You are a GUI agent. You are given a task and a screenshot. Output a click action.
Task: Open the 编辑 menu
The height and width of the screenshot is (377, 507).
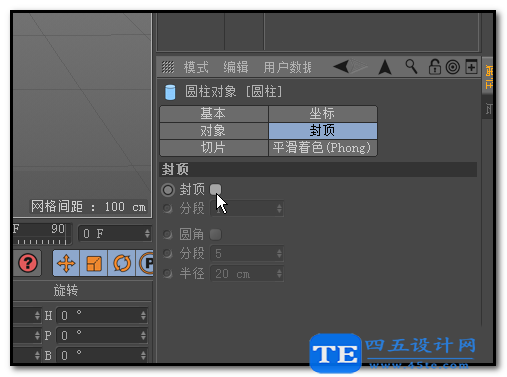coord(236,67)
